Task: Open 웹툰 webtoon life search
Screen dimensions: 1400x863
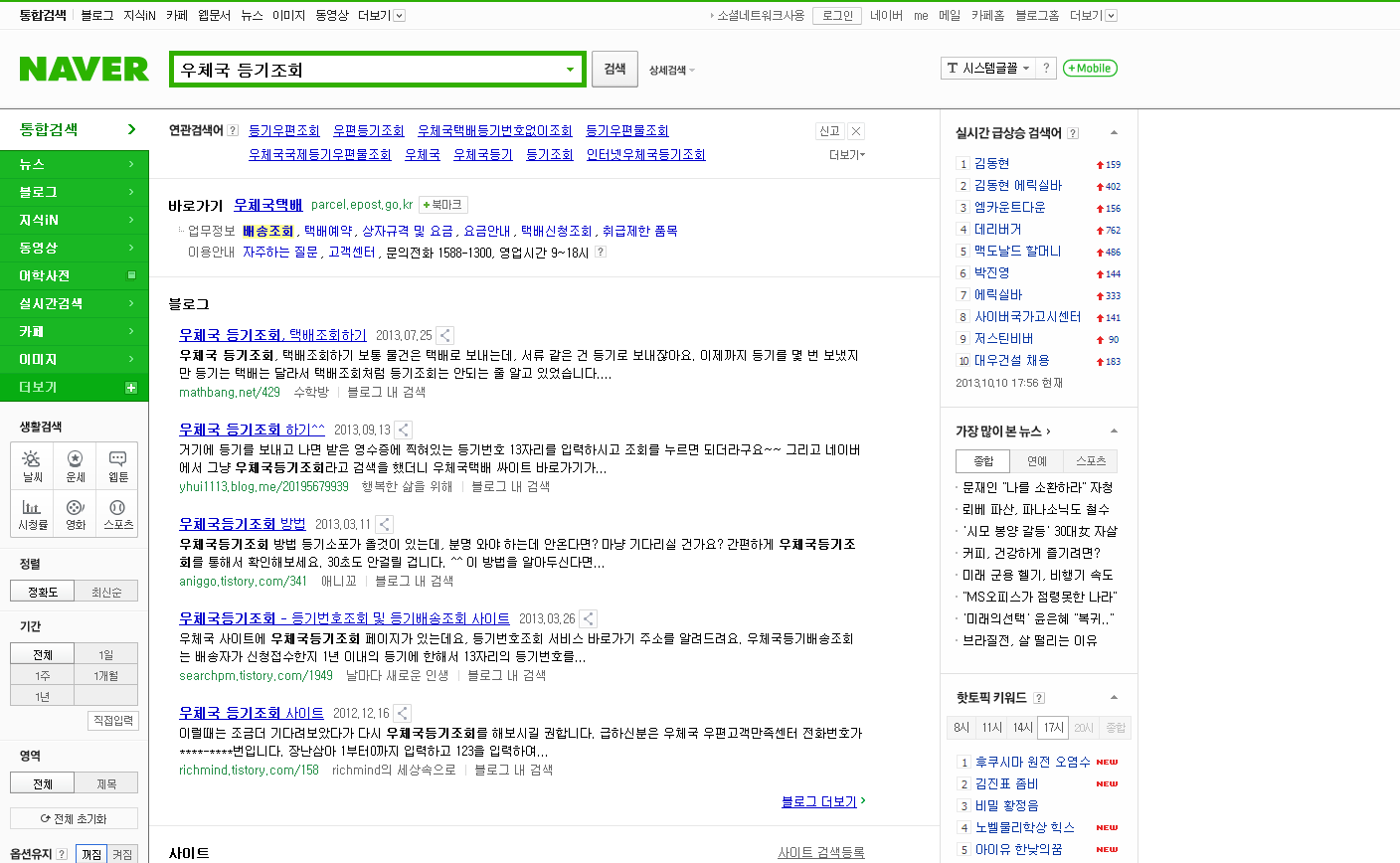Action: (x=117, y=466)
